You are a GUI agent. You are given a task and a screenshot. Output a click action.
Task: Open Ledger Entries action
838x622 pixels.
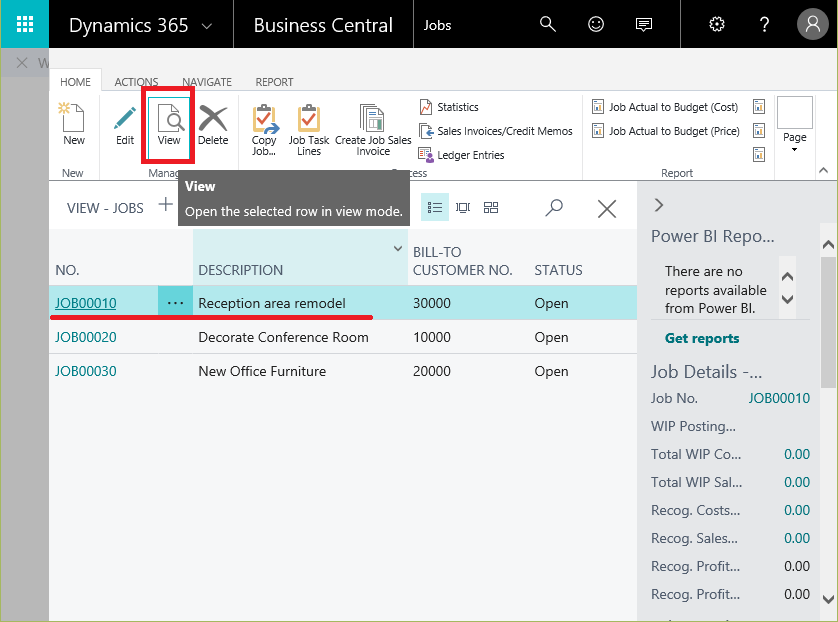coord(461,155)
